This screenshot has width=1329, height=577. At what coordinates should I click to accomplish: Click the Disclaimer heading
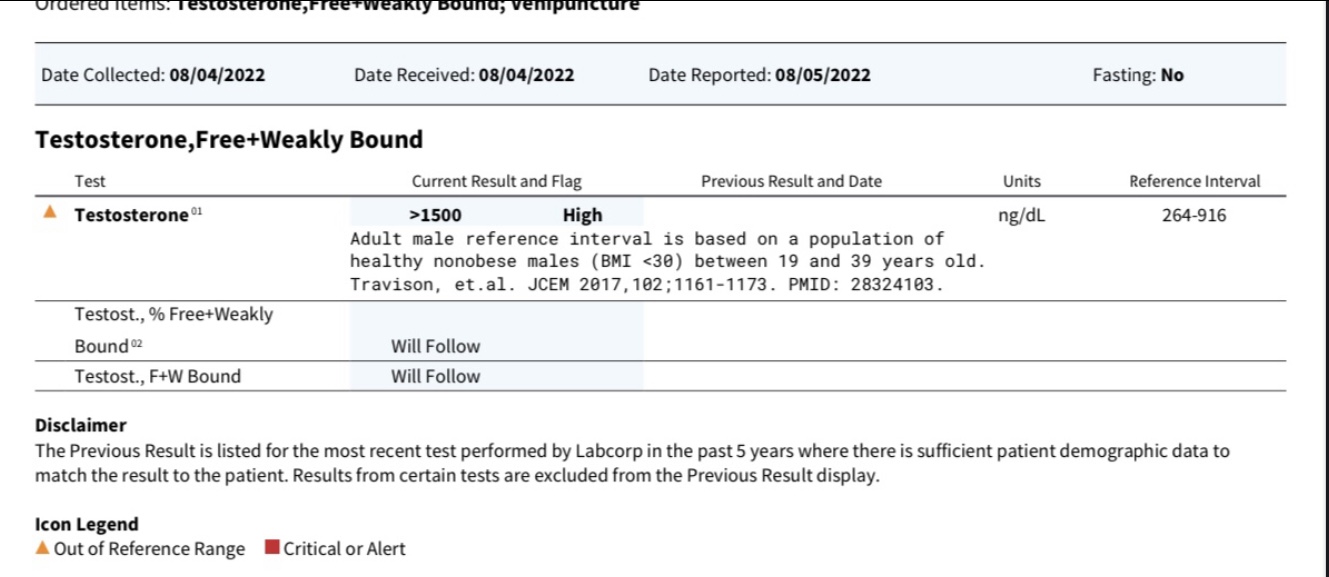pos(81,425)
